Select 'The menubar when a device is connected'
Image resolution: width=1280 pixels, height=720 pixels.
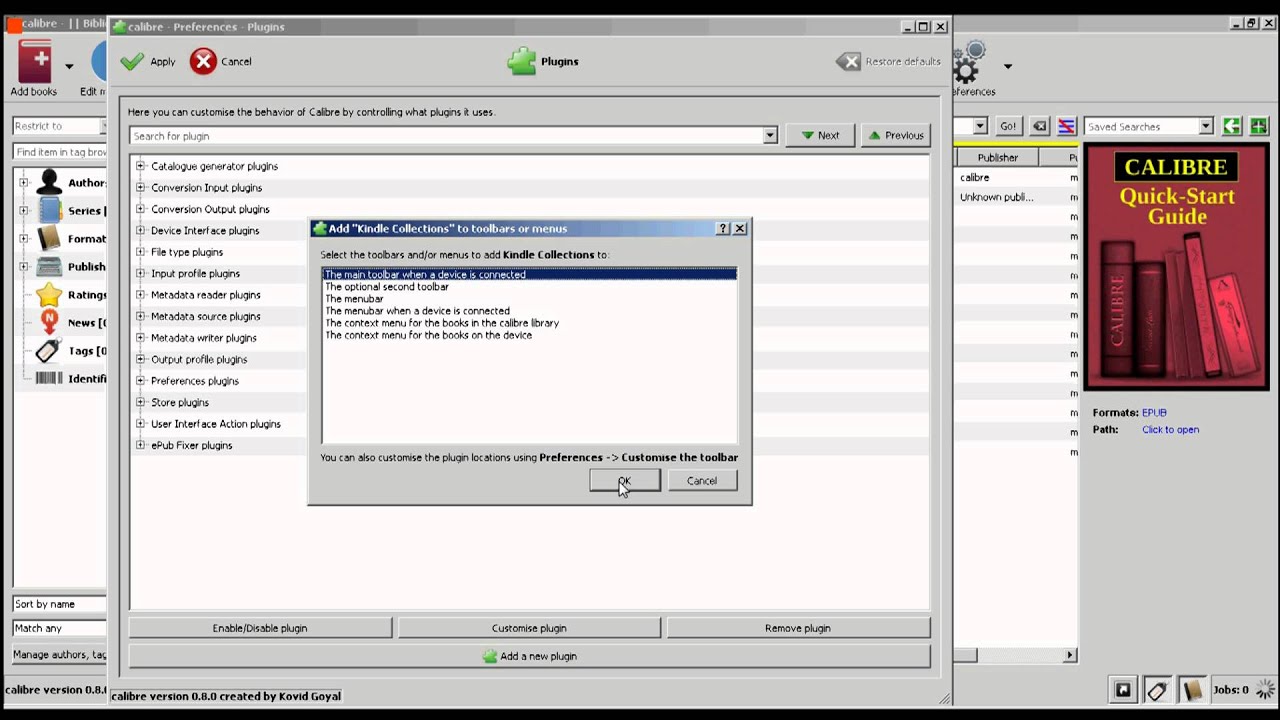pos(529,311)
